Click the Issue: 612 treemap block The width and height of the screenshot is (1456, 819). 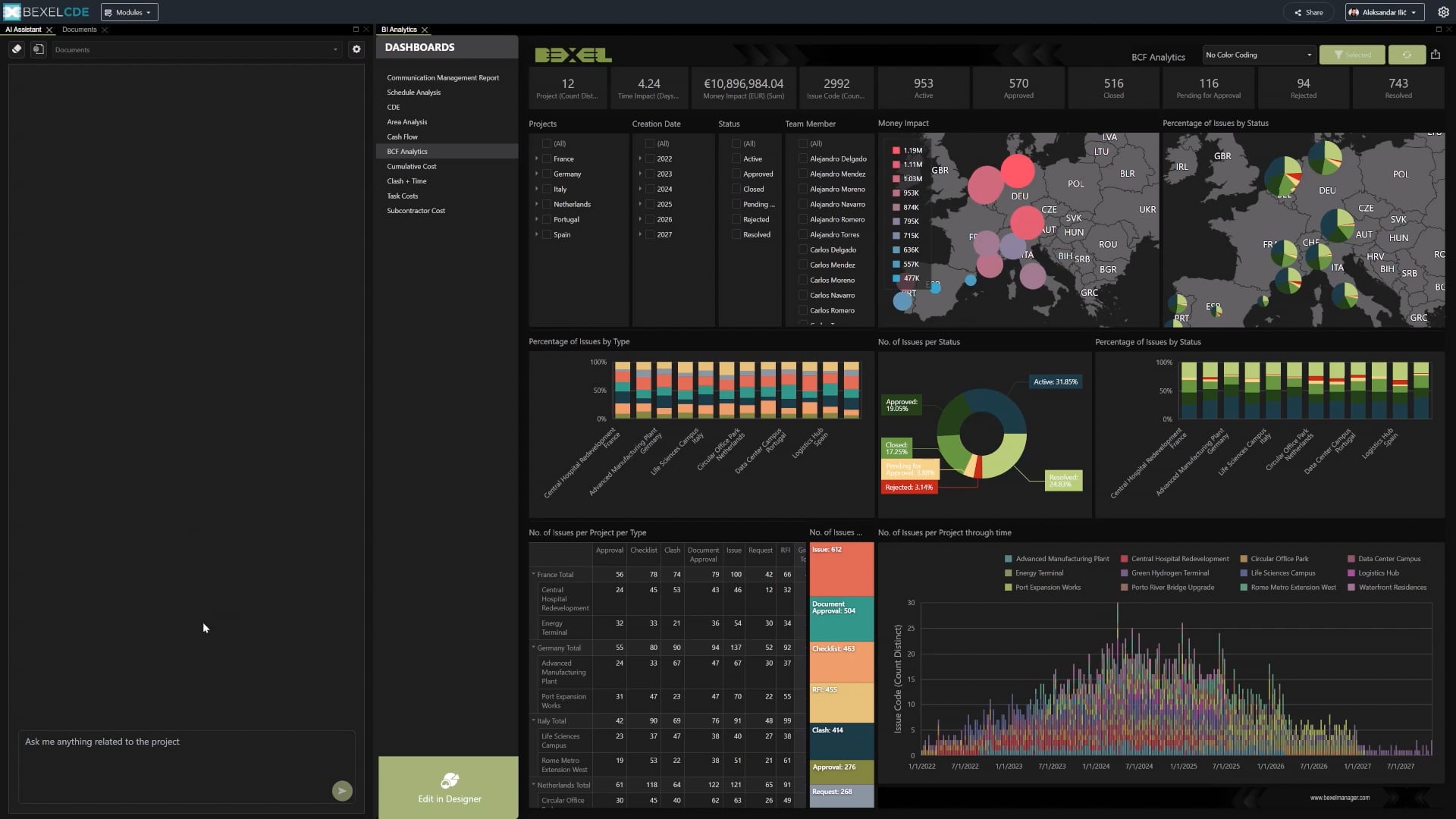(842, 570)
